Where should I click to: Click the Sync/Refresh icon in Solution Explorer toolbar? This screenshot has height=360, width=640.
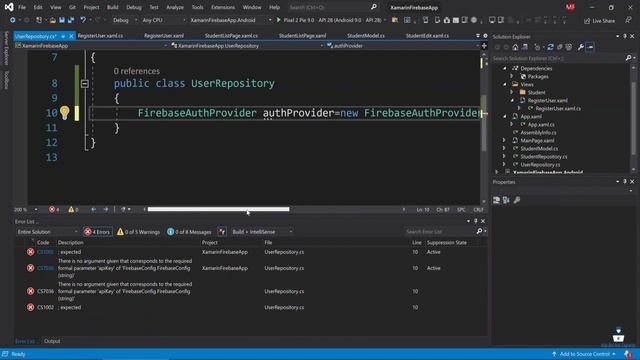(x=550, y=47)
